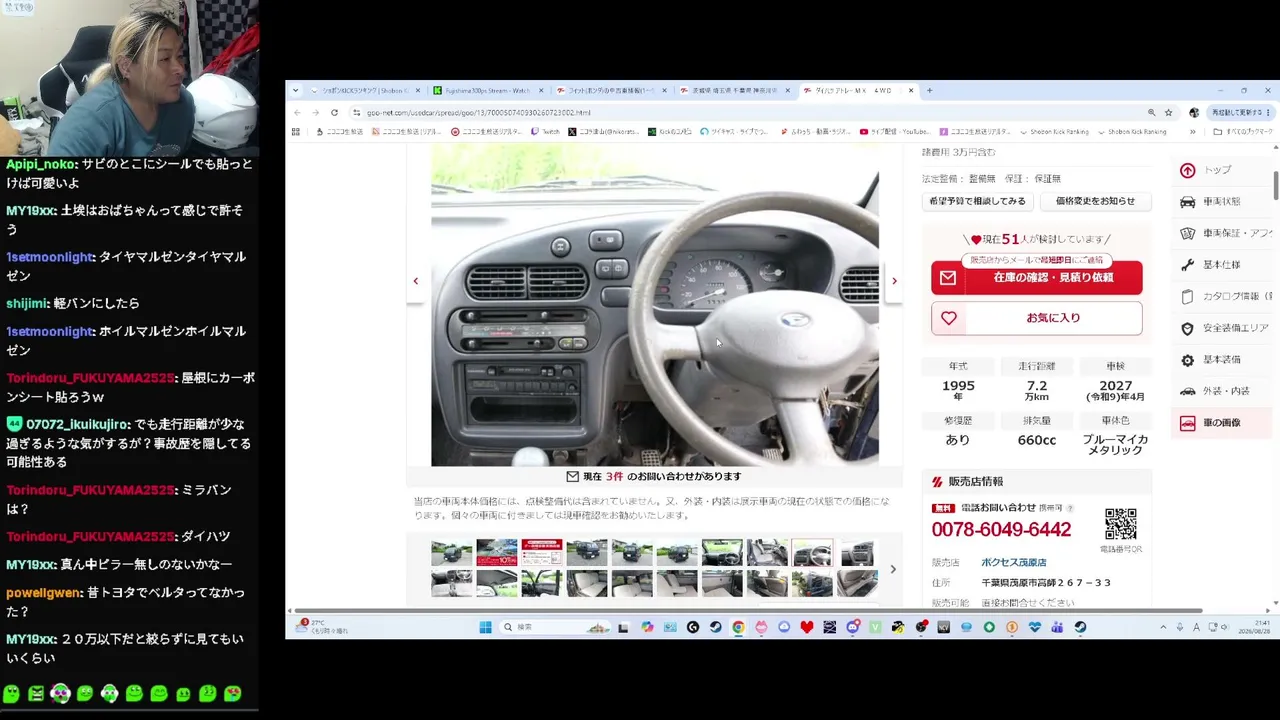Open the ボクセス茂原店 dealer link
1280x720 pixels.
tap(1013, 563)
